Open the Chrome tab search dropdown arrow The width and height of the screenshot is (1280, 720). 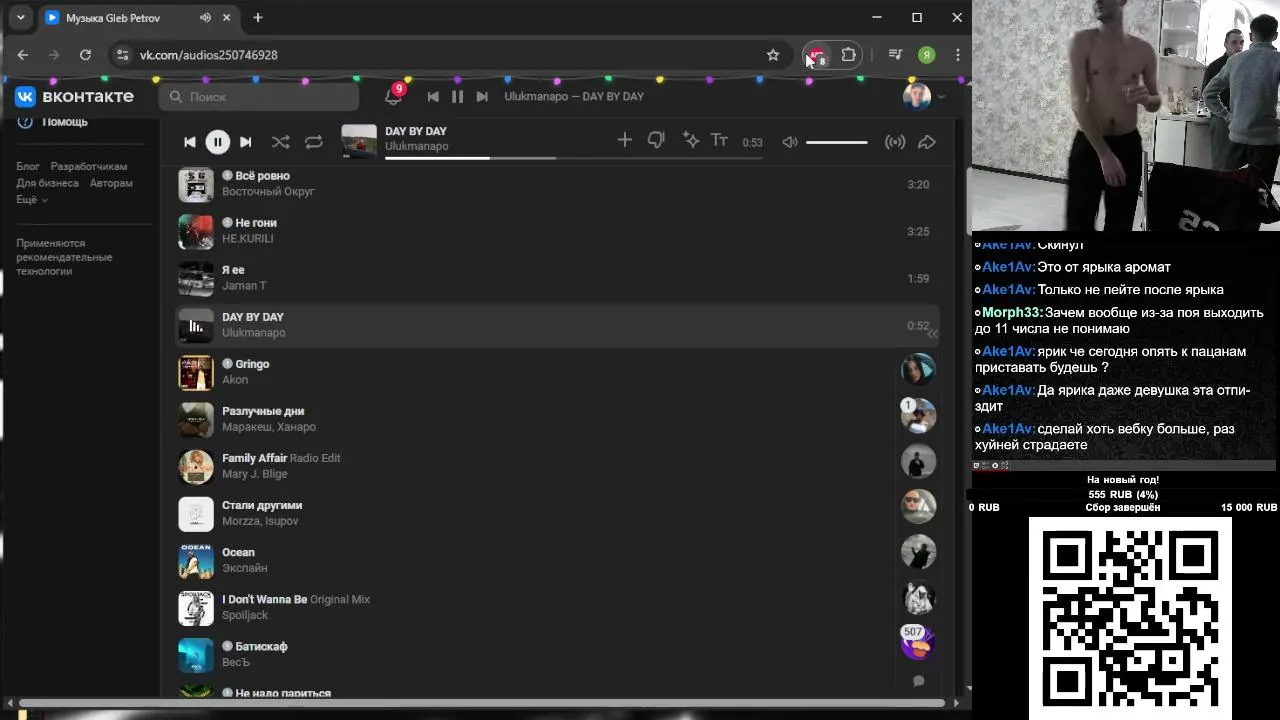[x=20, y=17]
